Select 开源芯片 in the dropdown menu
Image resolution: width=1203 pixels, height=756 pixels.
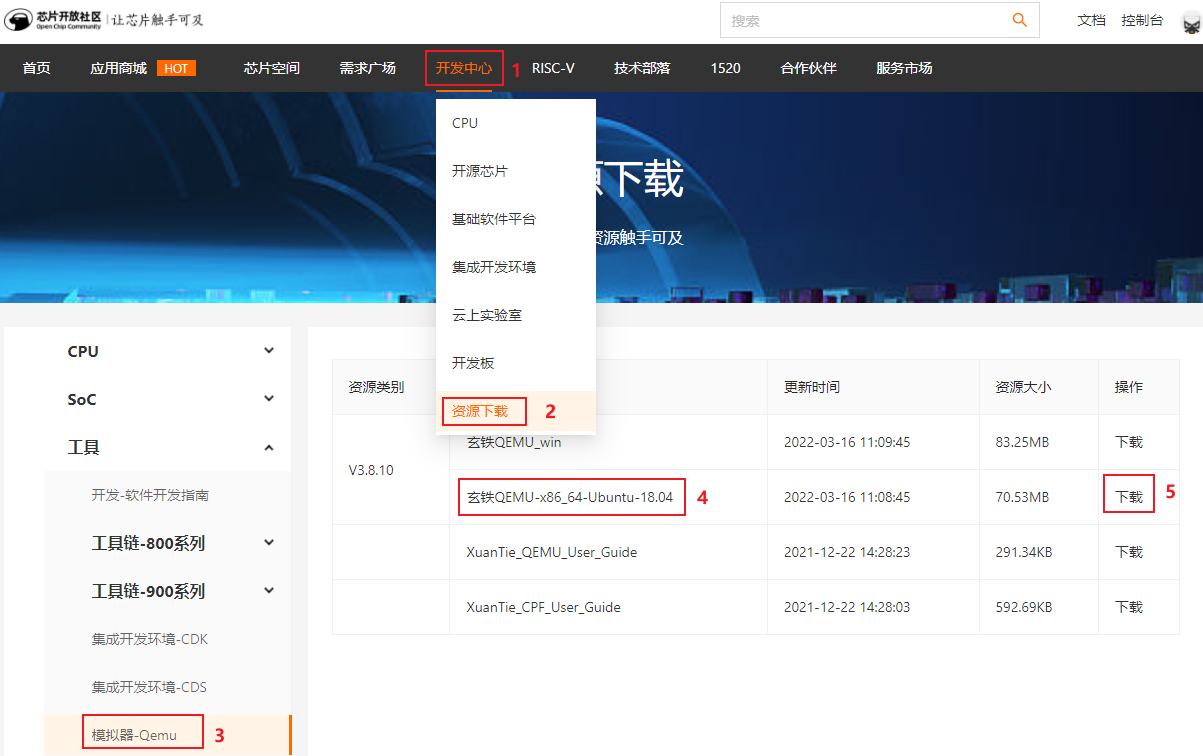point(516,171)
